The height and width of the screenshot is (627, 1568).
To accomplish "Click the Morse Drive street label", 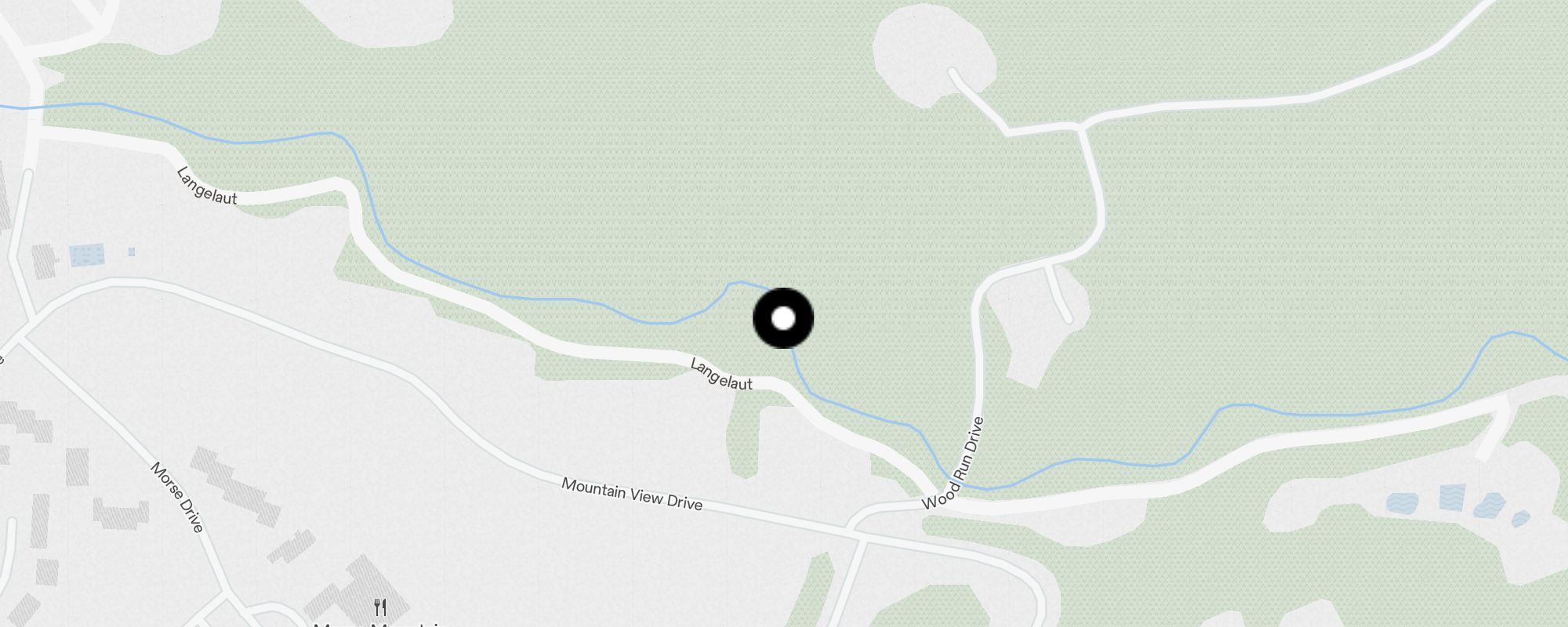I will (177, 497).
